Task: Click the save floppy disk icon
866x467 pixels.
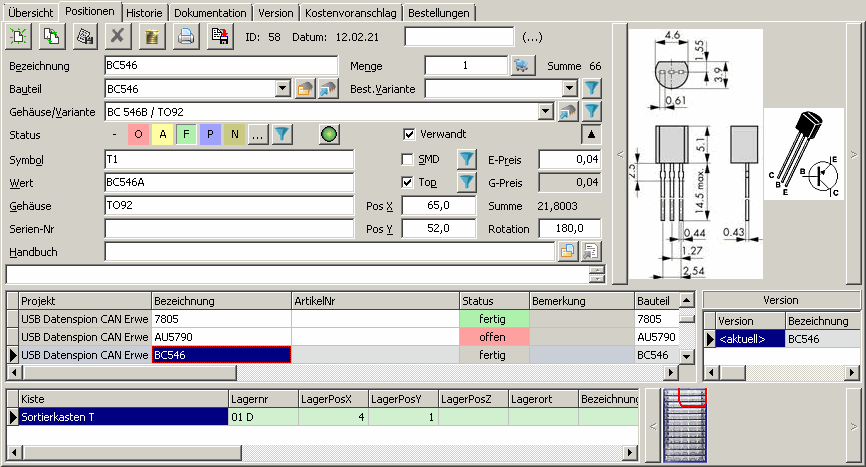Action: pyautogui.click(x=219, y=37)
